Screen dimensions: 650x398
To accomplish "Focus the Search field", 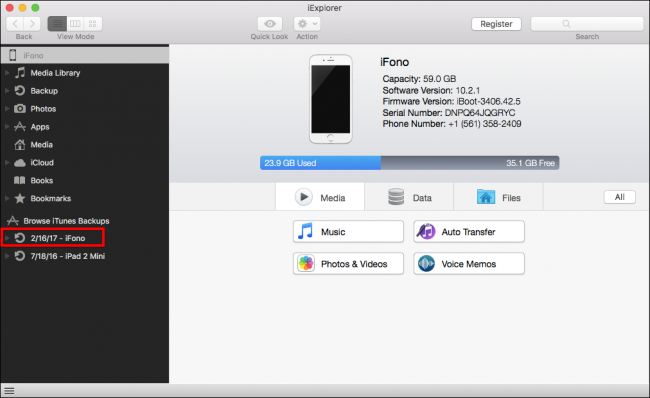I will tap(587, 24).
